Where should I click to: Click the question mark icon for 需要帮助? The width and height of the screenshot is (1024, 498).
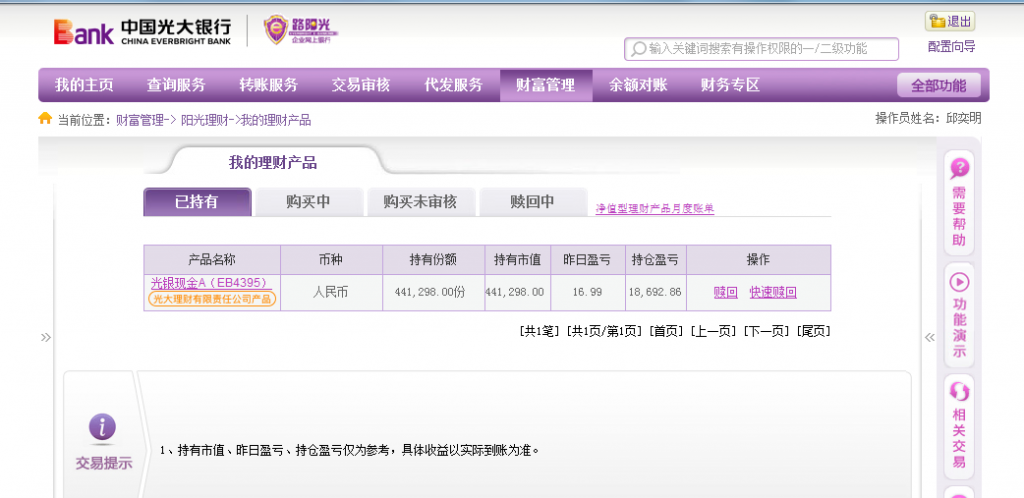959,169
